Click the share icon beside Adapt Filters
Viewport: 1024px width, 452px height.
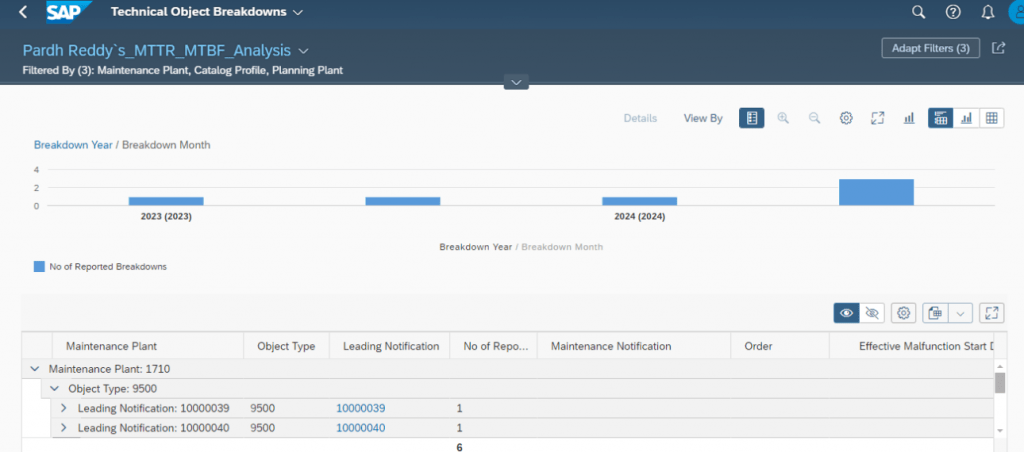point(998,48)
